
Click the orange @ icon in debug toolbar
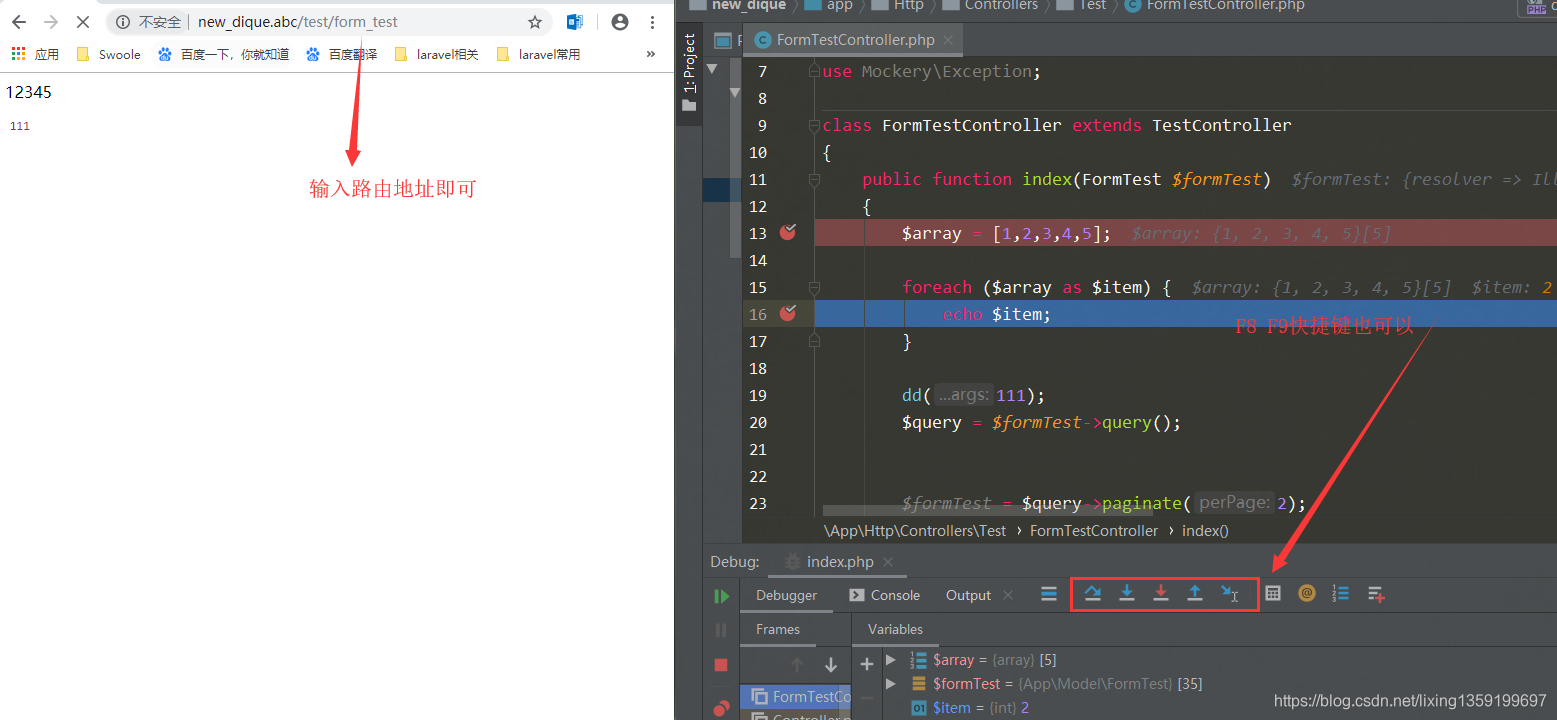1307,593
